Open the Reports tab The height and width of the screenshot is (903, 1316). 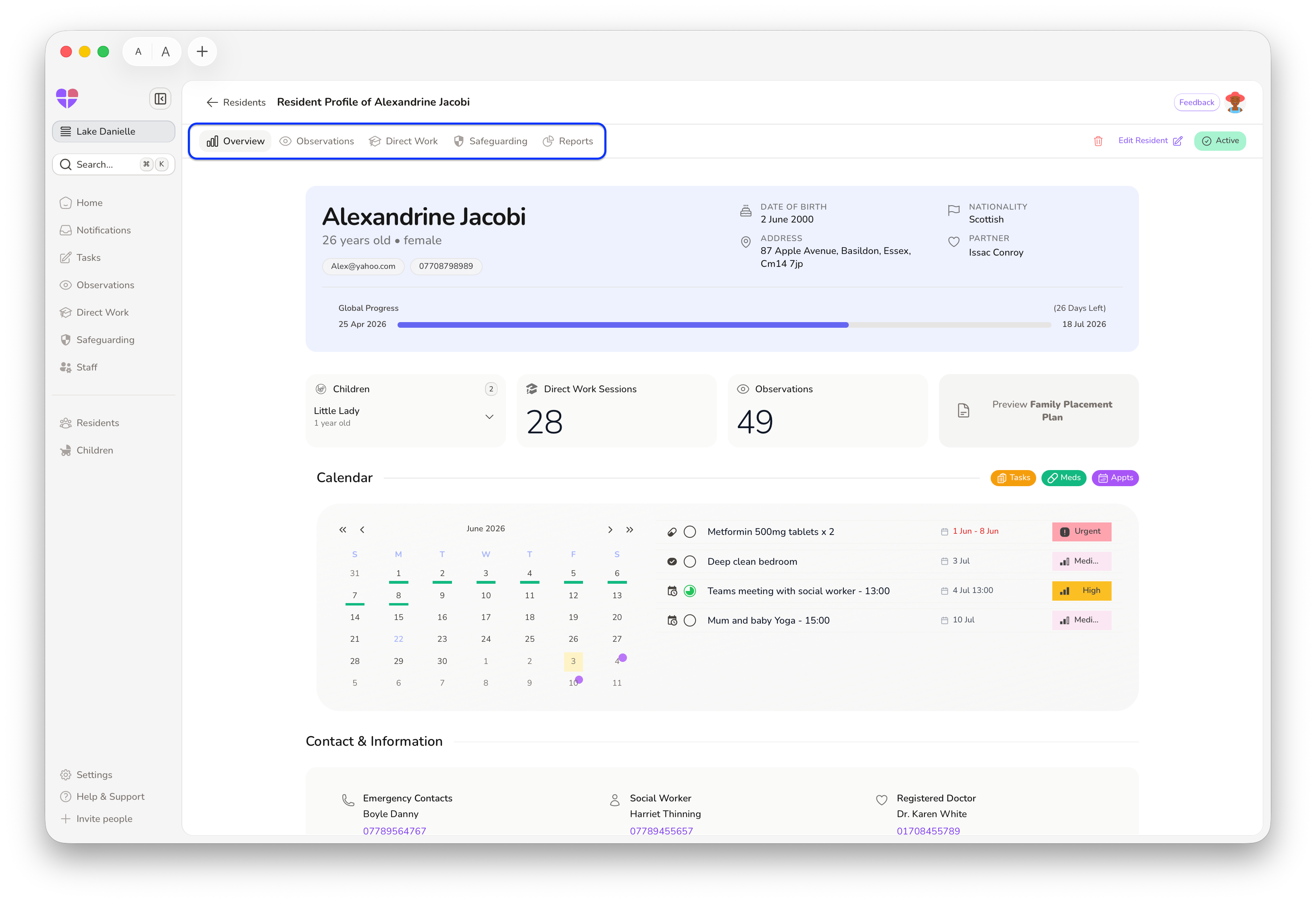tap(568, 141)
